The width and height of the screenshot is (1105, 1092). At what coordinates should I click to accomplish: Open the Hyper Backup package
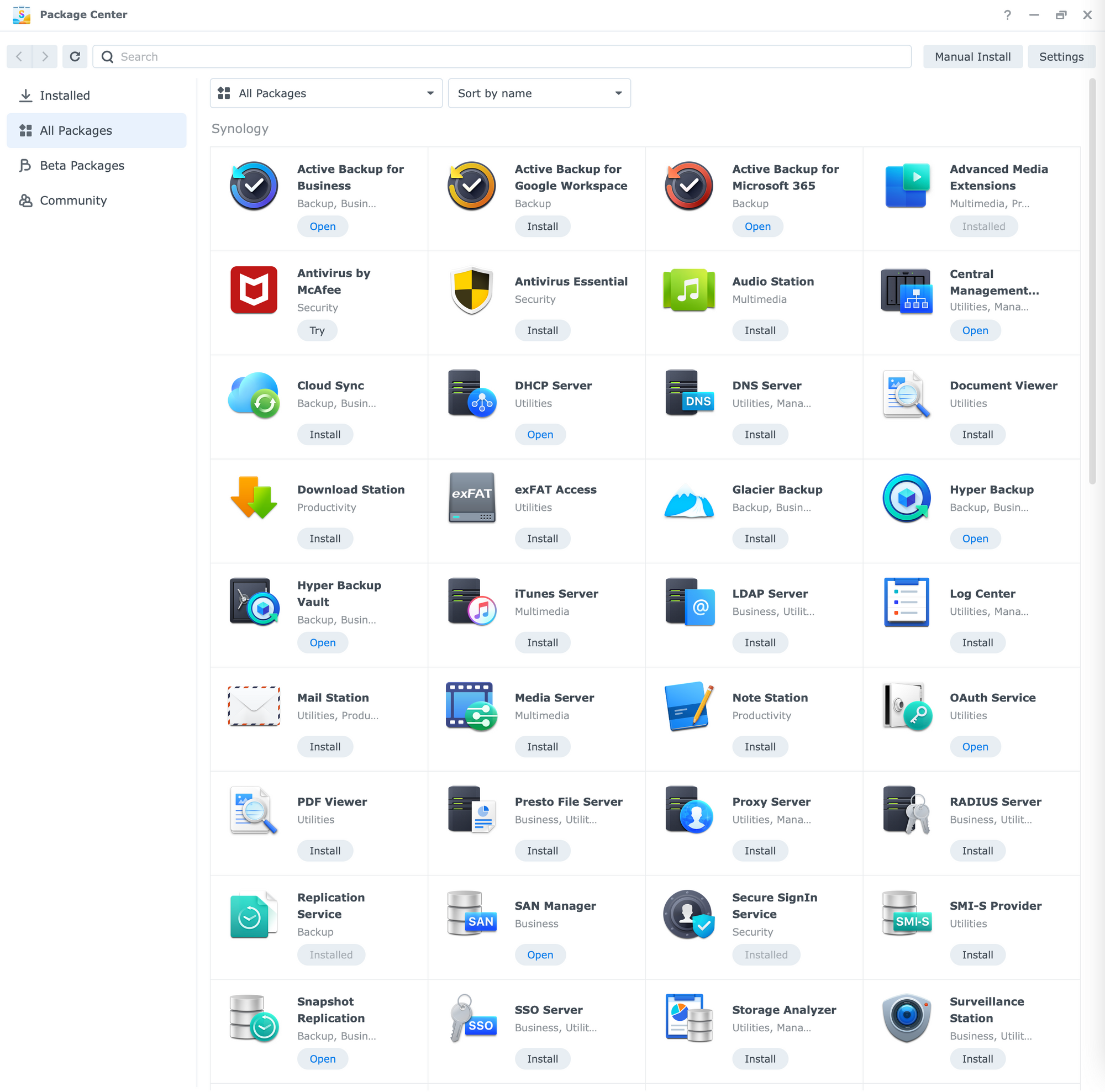point(975,539)
